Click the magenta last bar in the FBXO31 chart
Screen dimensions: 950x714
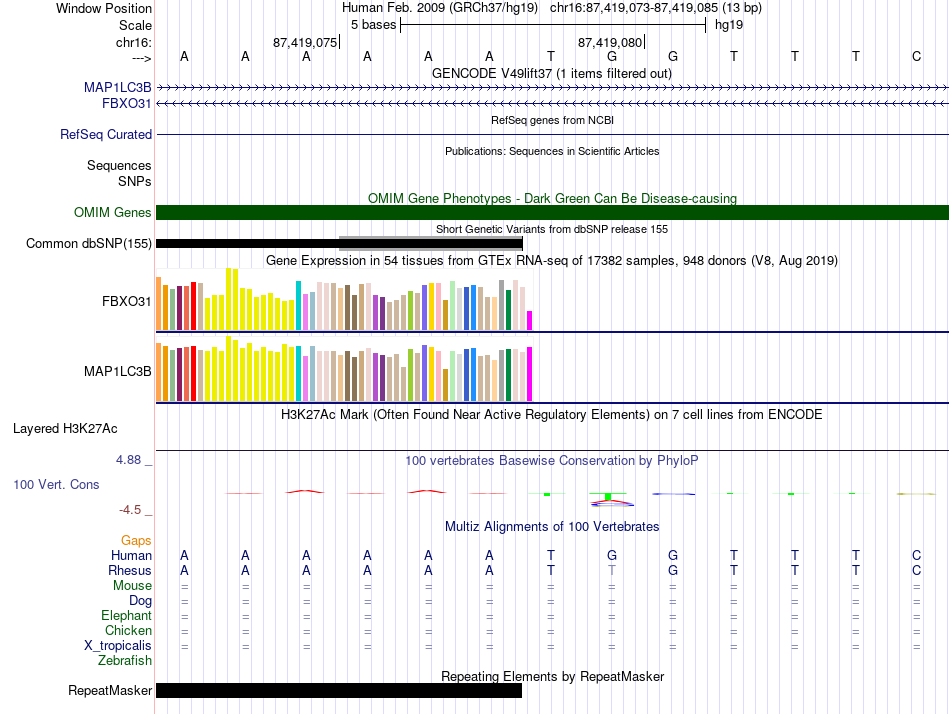point(530,321)
